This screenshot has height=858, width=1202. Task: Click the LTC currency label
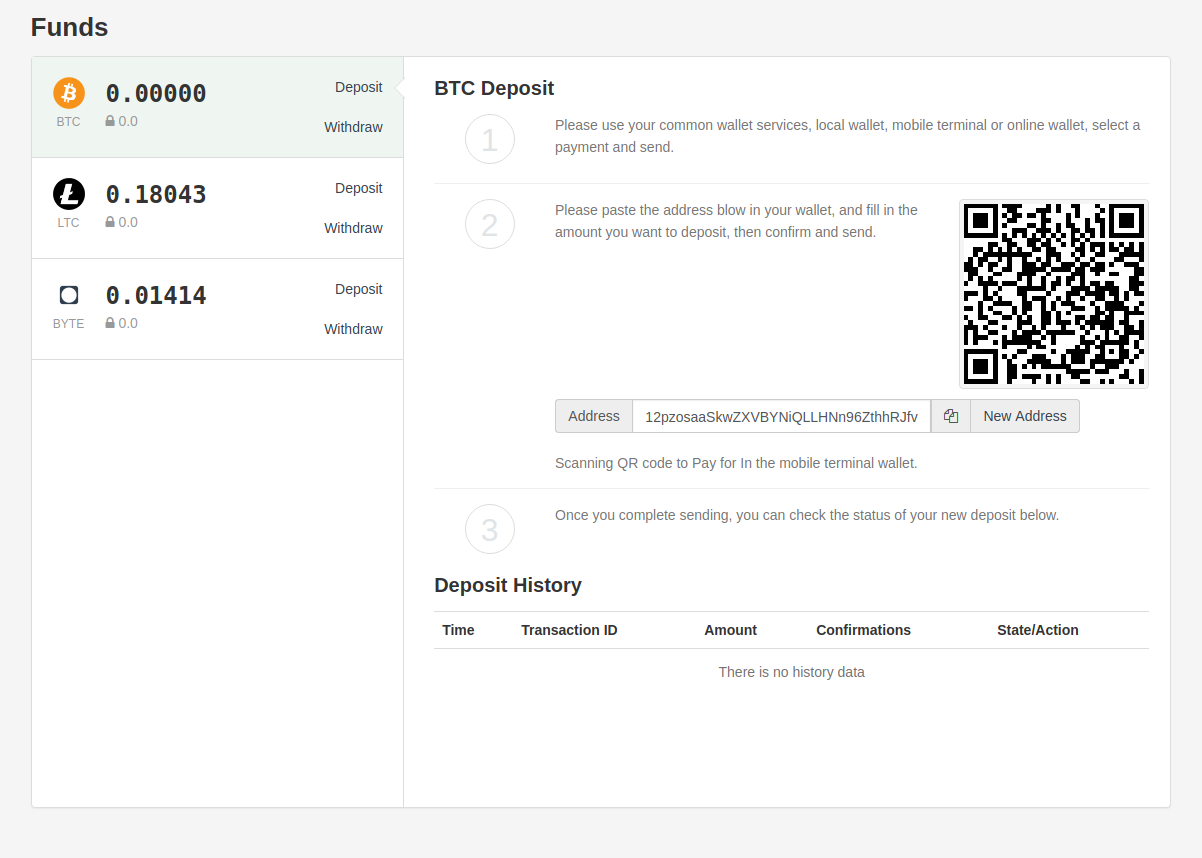[x=68, y=223]
